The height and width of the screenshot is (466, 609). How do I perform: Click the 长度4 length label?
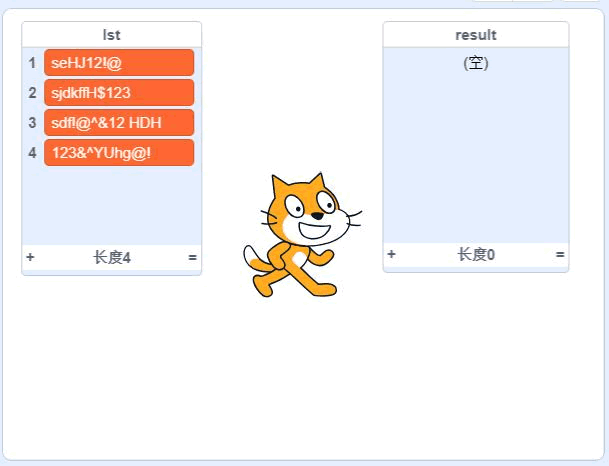pyautogui.click(x=111, y=257)
